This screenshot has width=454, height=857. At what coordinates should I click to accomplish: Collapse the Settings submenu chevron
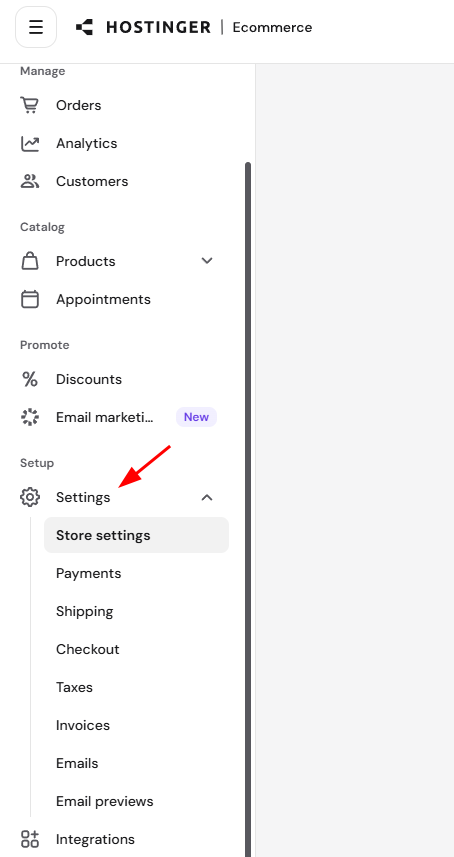click(207, 497)
